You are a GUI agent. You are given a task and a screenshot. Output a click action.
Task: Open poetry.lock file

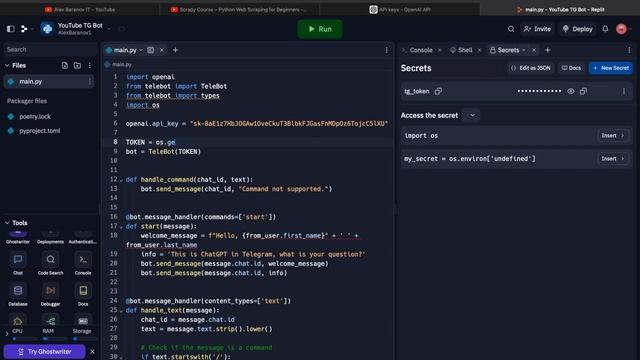35,117
